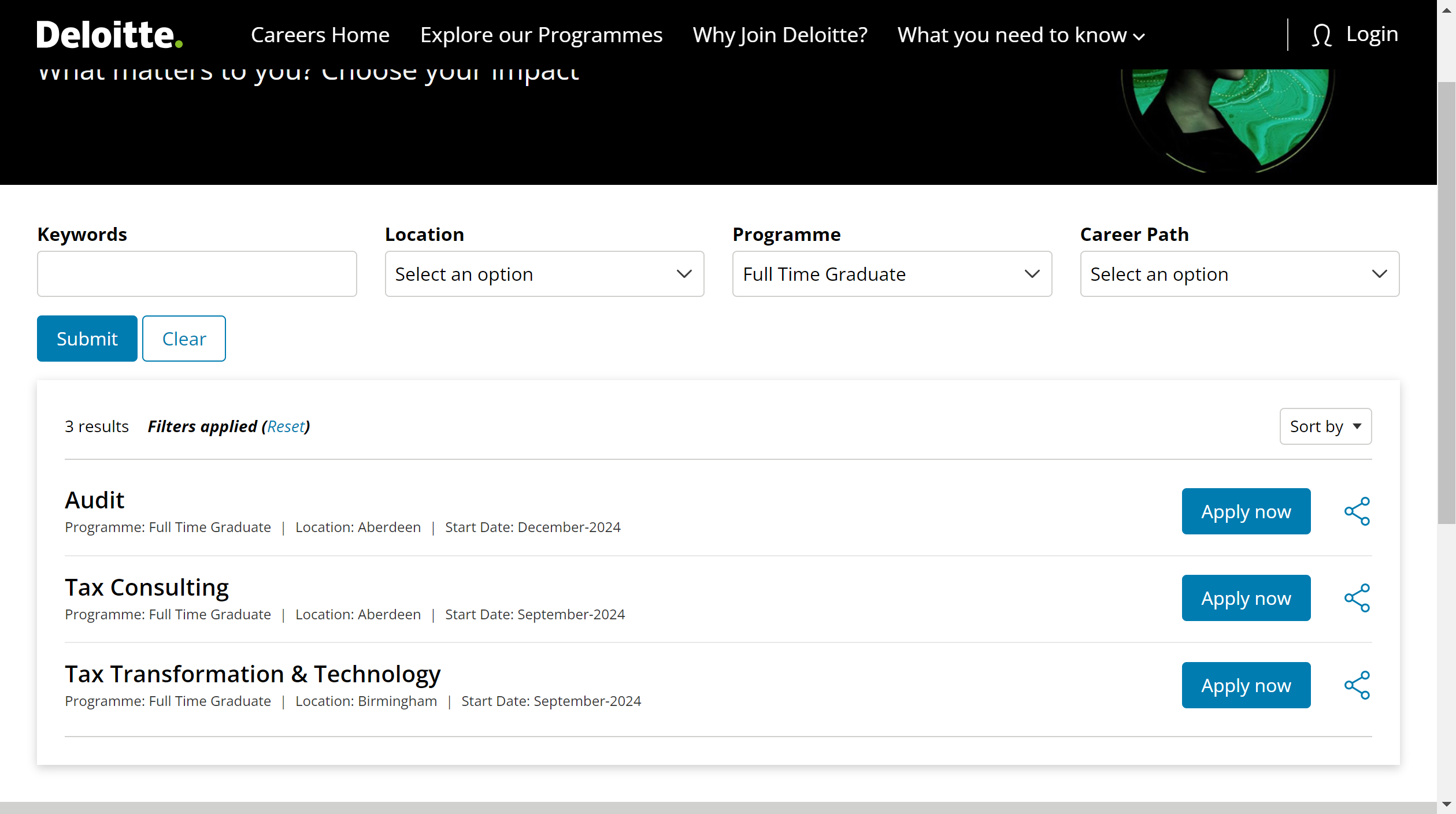Click the Login link
This screenshot has width=1456, height=814.
(1372, 34)
